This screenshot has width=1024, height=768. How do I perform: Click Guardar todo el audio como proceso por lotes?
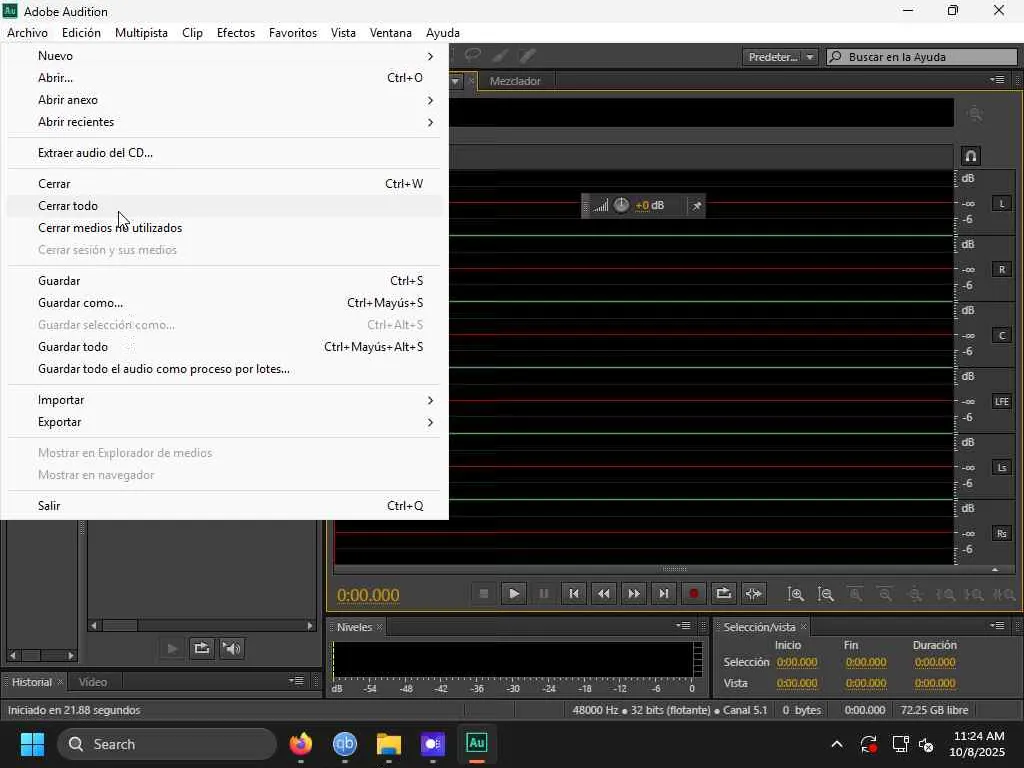coord(225,369)
